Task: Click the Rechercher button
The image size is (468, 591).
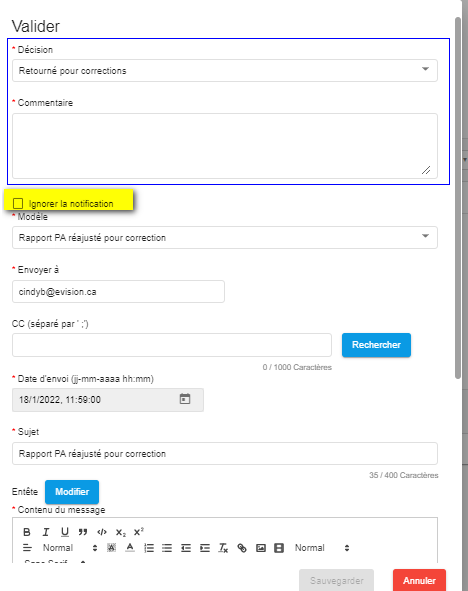Action: [x=376, y=345]
